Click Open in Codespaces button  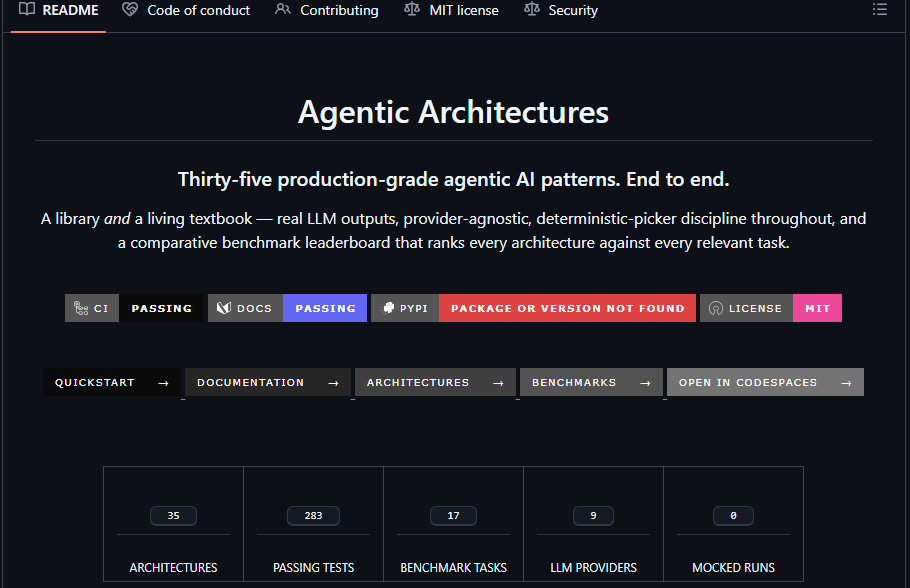pos(765,383)
